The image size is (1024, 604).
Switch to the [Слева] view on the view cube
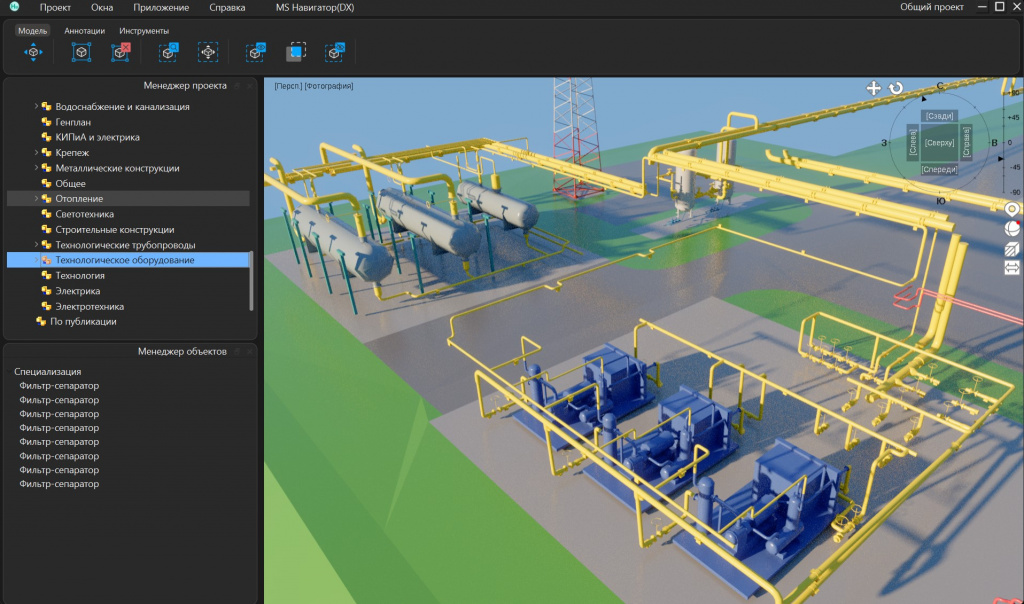click(x=913, y=142)
